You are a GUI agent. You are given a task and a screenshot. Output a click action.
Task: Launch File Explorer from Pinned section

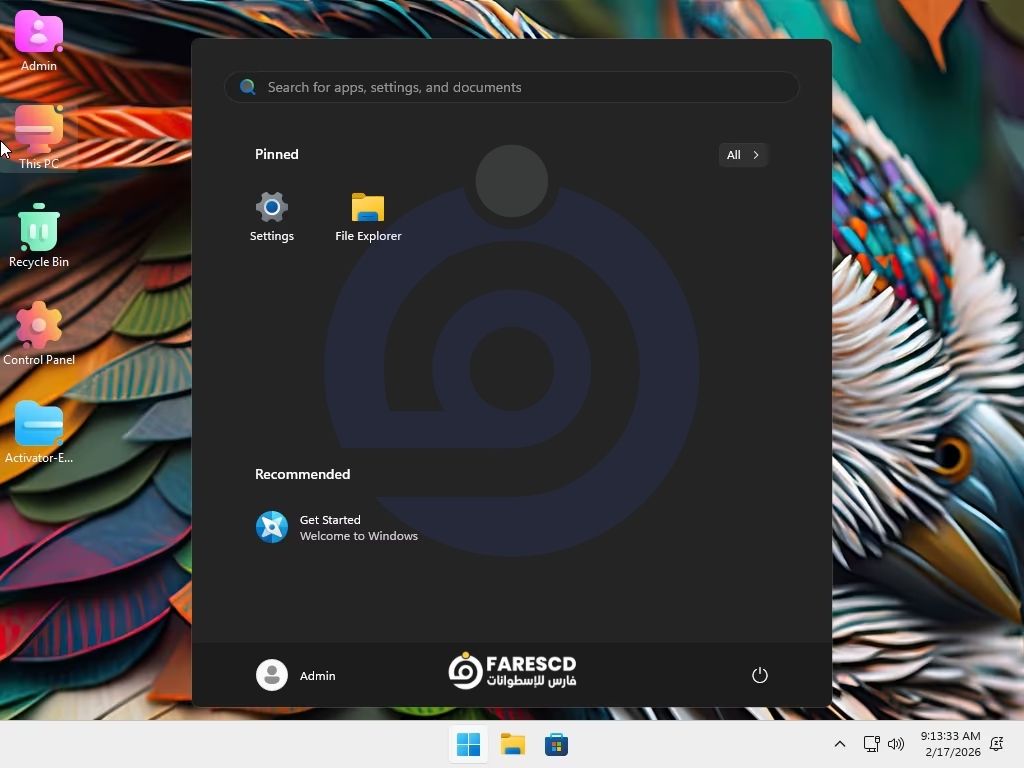click(368, 216)
